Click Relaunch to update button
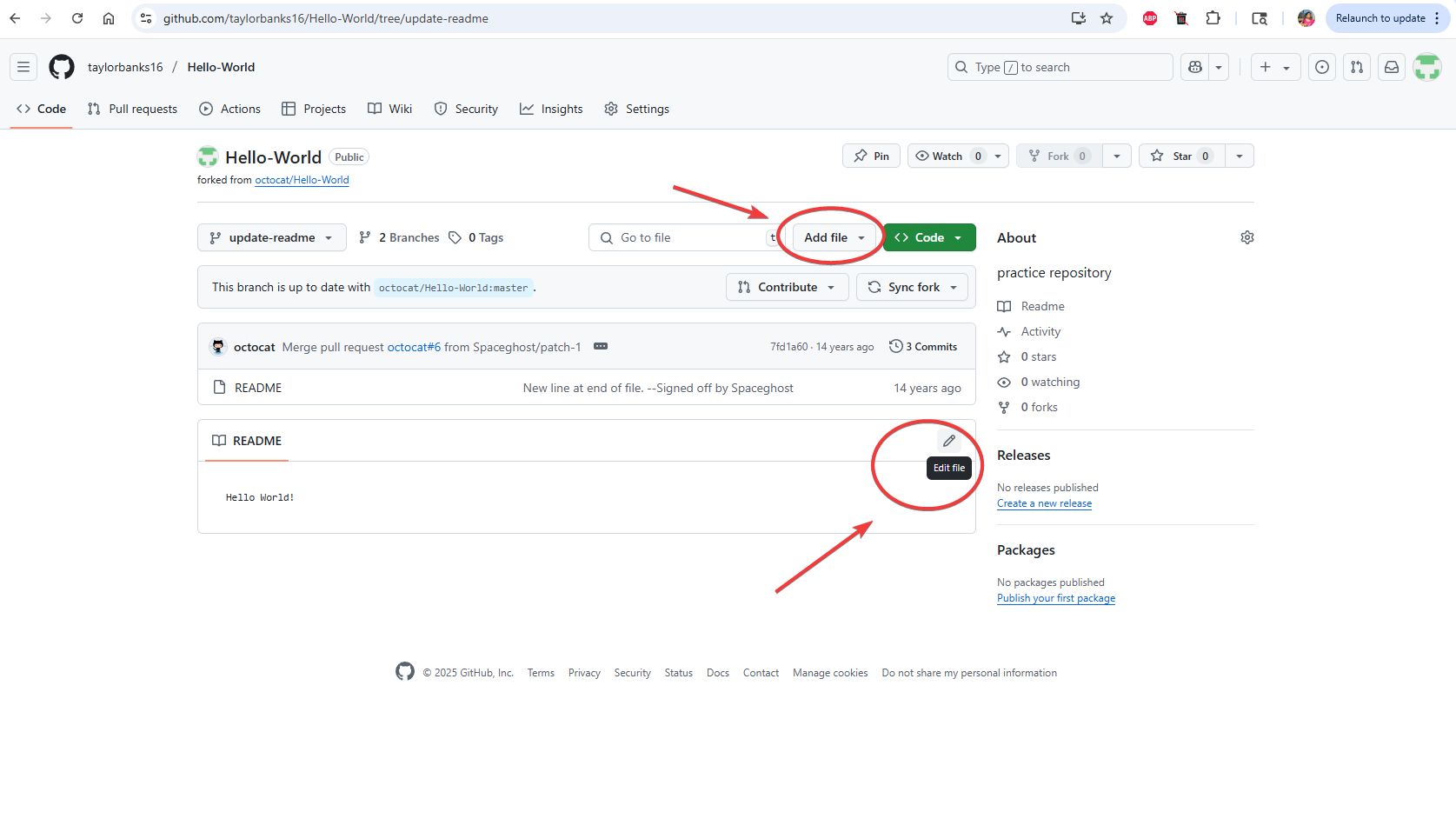The height and width of the screenshot is (832, 1456). 1380,18
